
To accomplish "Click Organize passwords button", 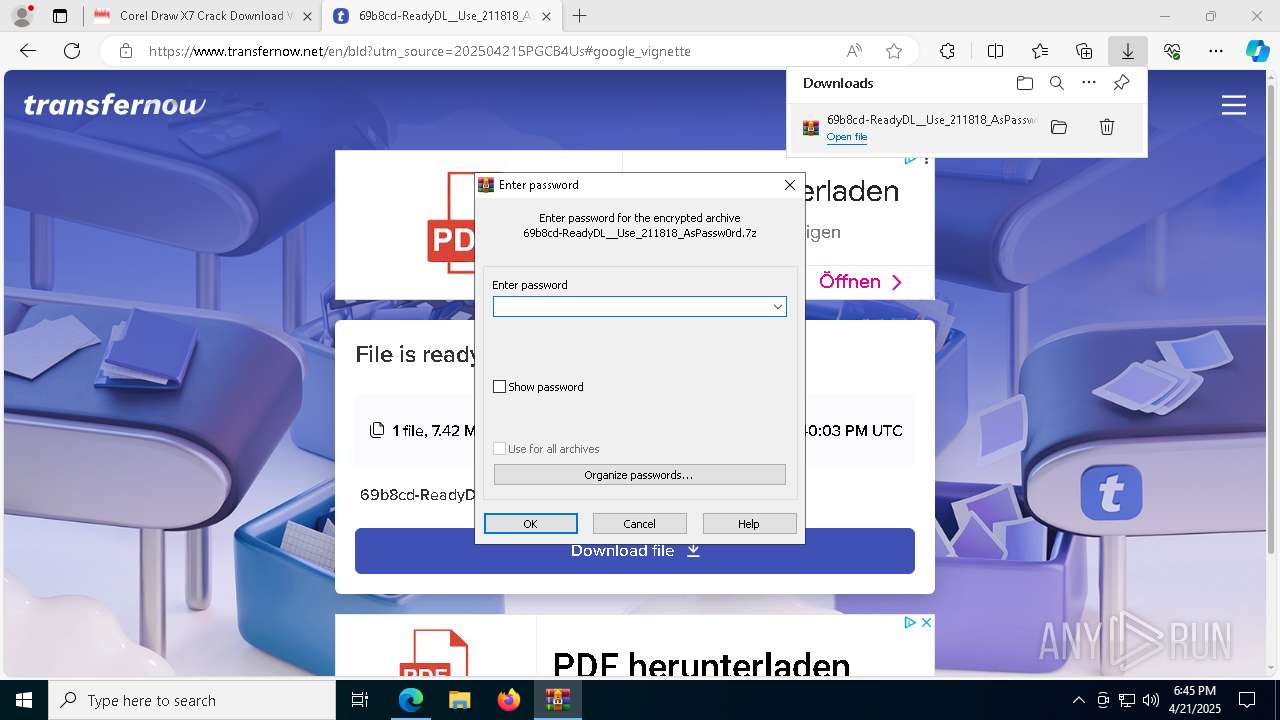I will (x=640, y=475).
